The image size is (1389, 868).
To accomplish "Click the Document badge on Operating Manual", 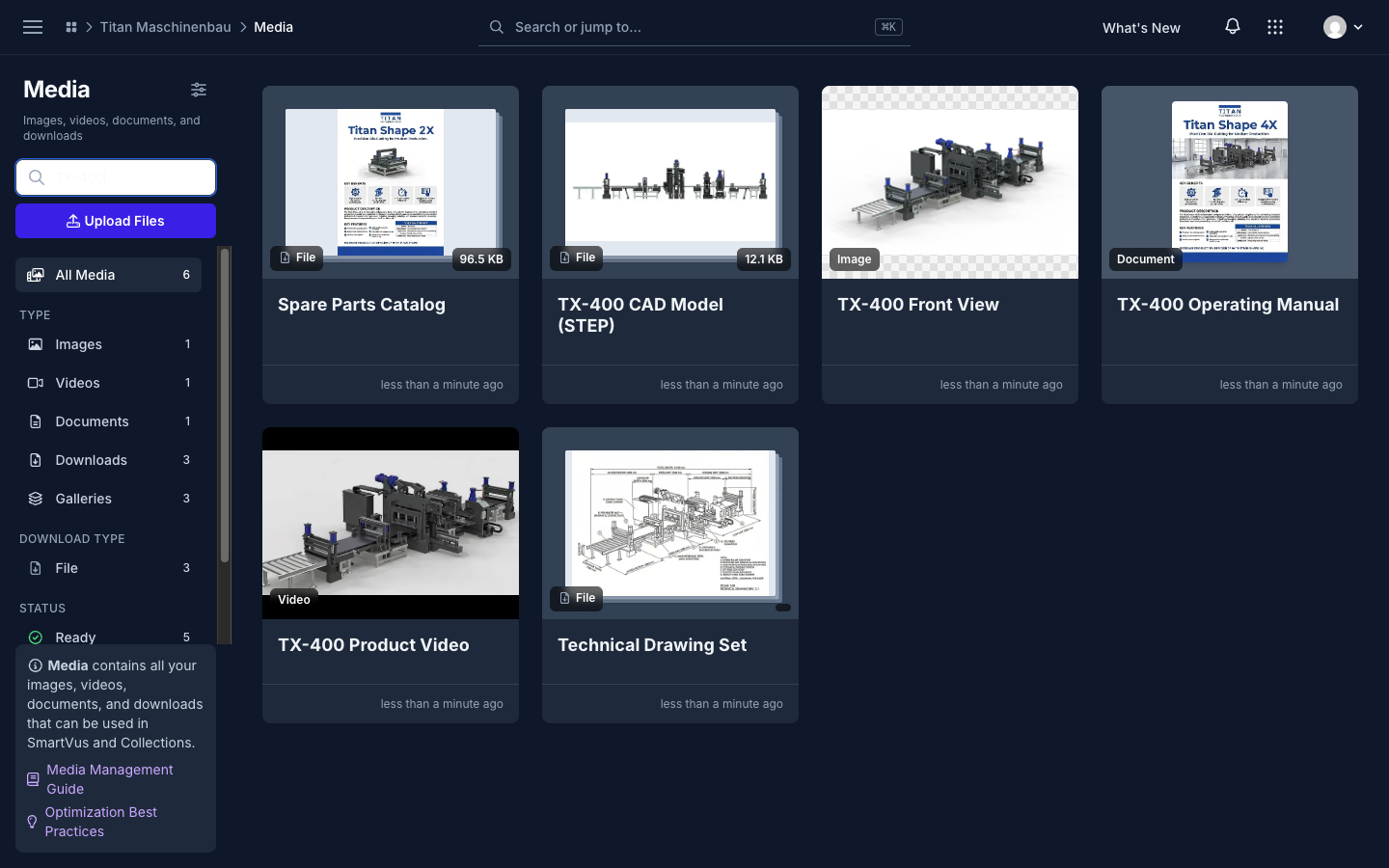I will tap(1146, 258).
